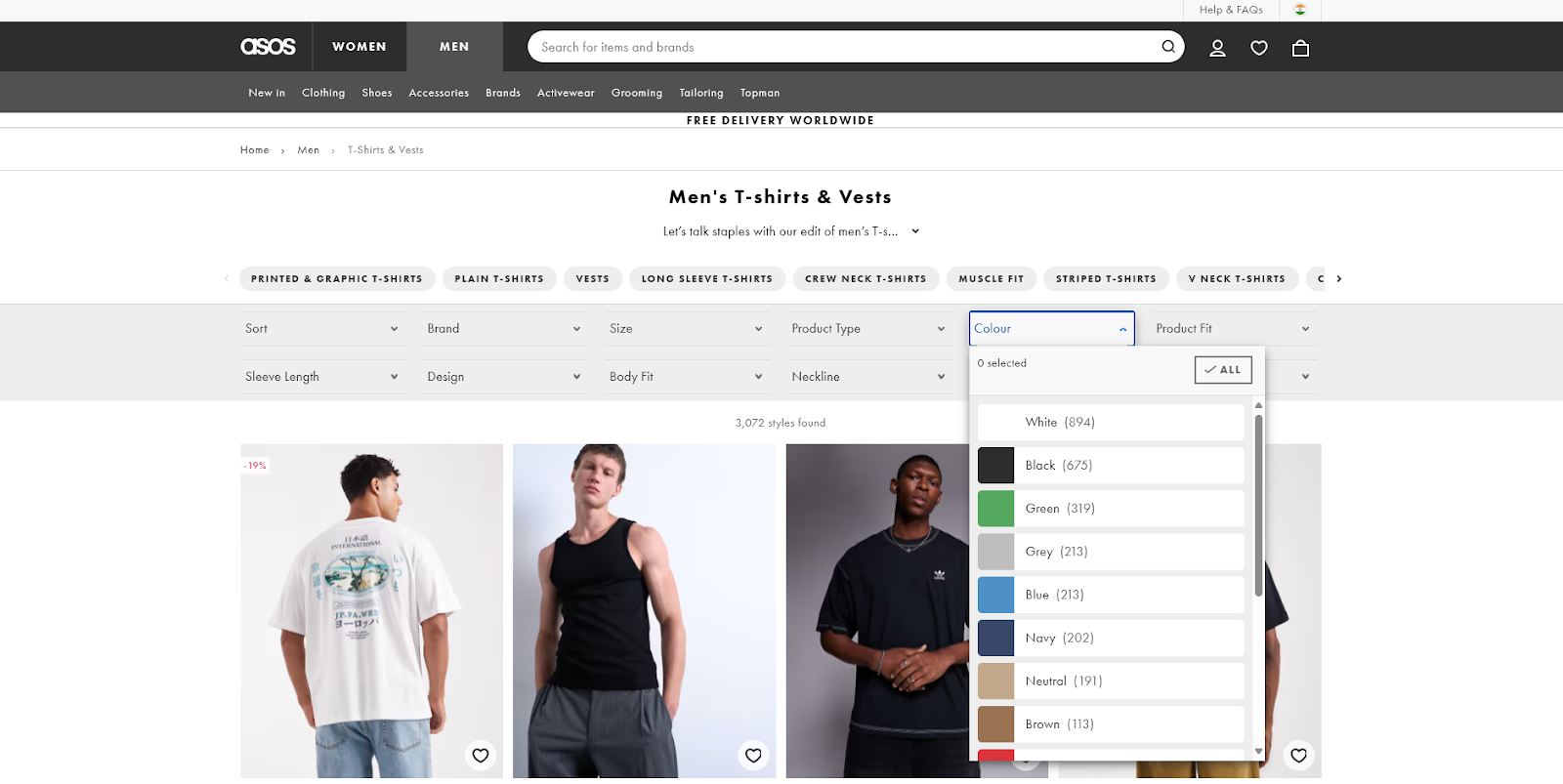Viewport: 1563px width, 784px height.
Task: Open the Shoes menu
Action: [377, 93]
